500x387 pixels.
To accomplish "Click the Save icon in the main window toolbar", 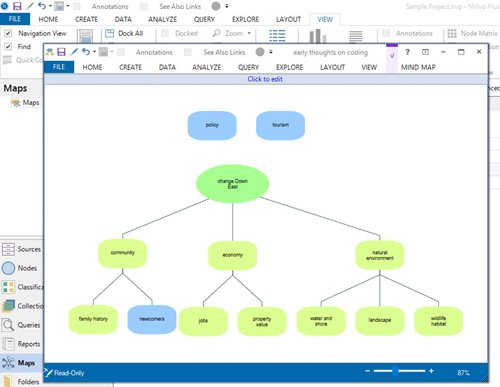I will tap(17, 6).
